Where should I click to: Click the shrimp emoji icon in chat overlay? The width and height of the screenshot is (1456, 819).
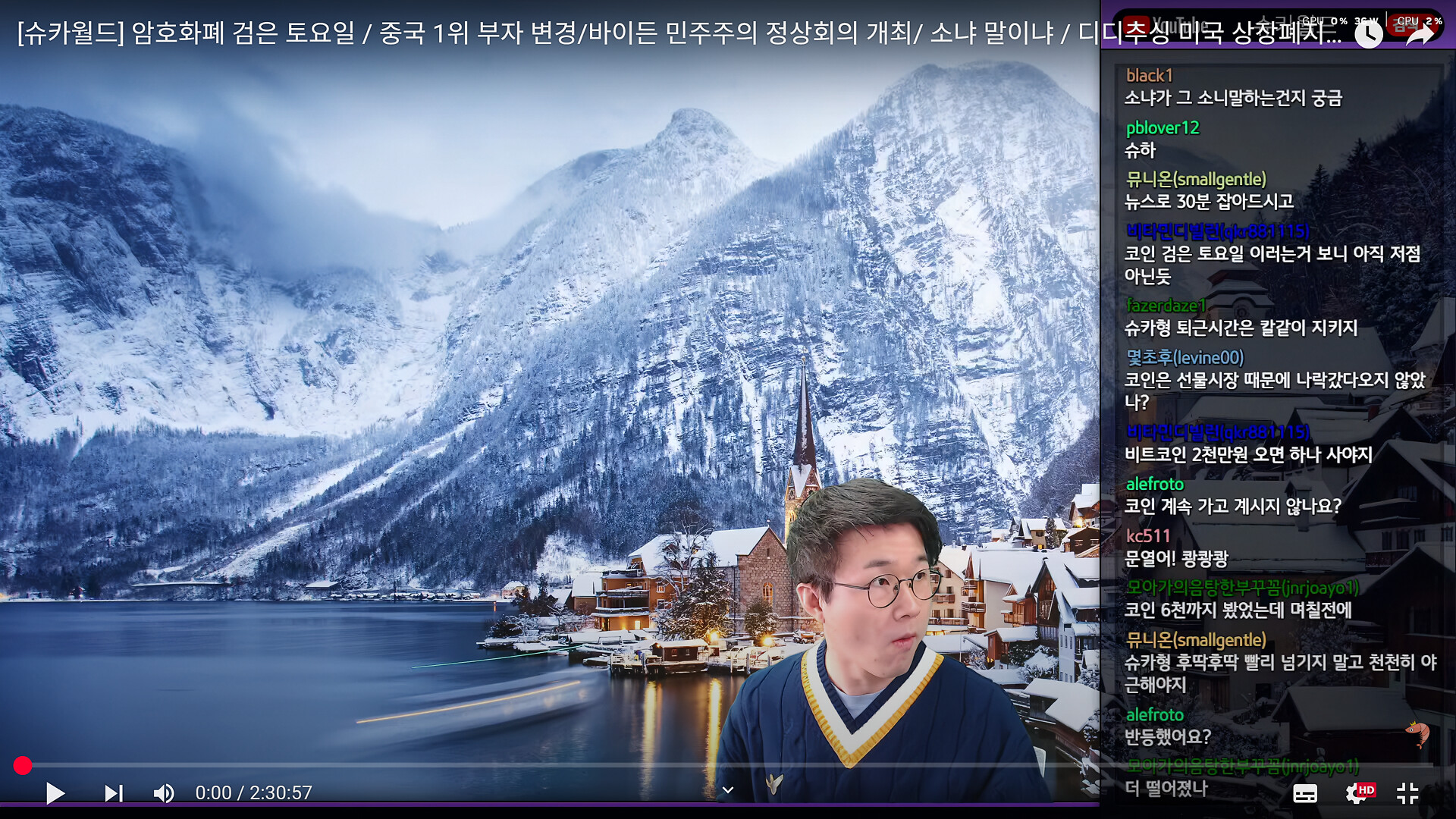click(x=1417, y=733)
